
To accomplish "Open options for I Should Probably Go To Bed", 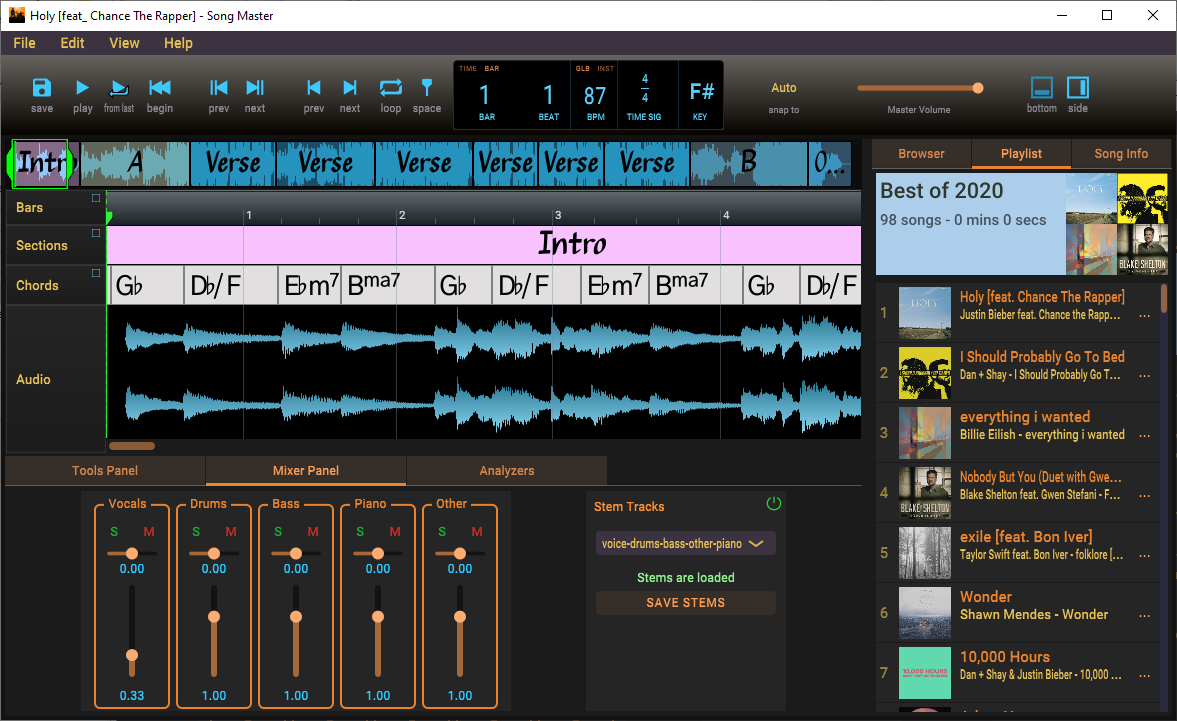I will (x=1145, y=375).
